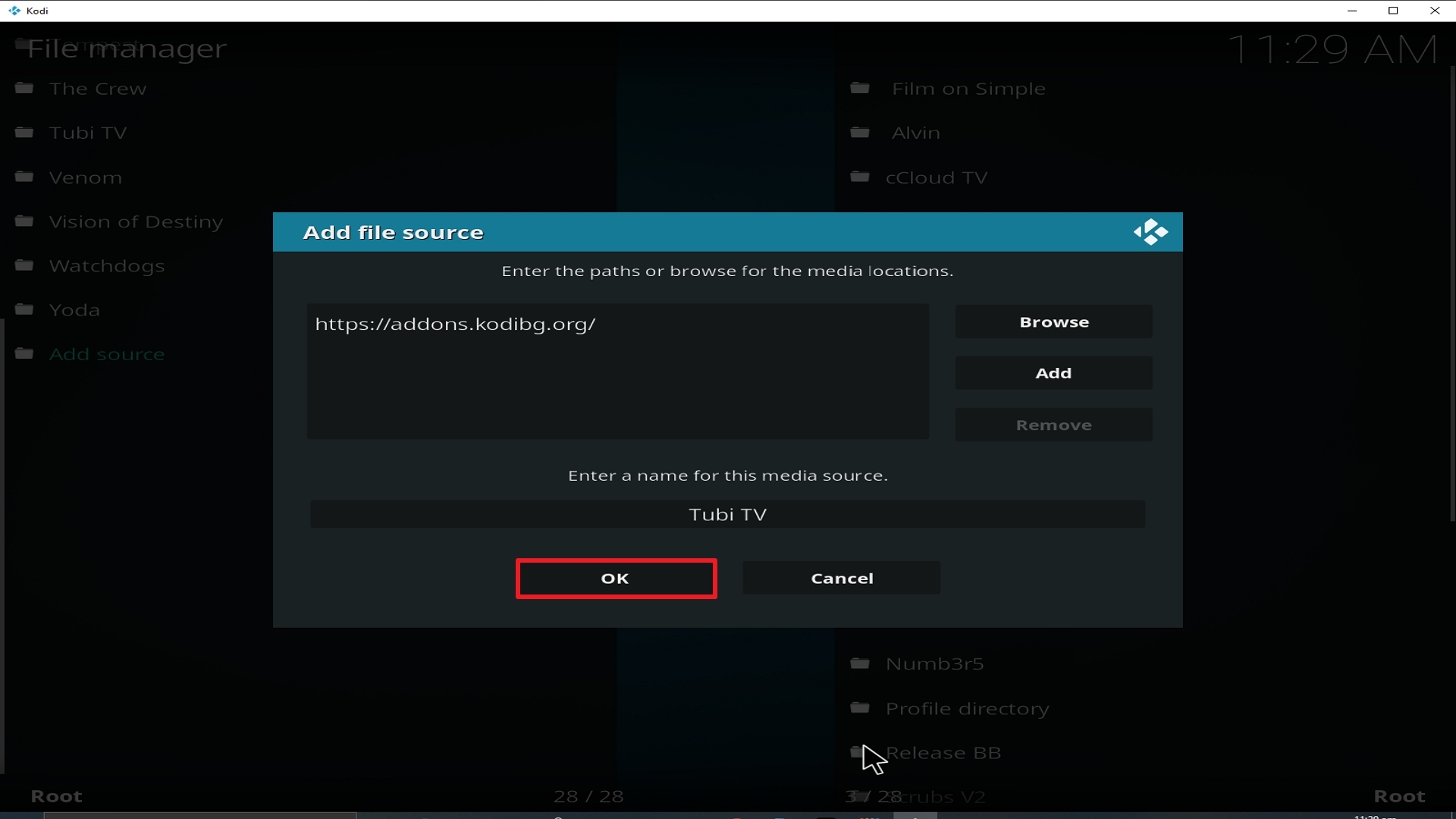The height and width of the screenshot is (819, 1456).
Task: Open Film on Simple folder icon
Action: click(x=860, y=88)
